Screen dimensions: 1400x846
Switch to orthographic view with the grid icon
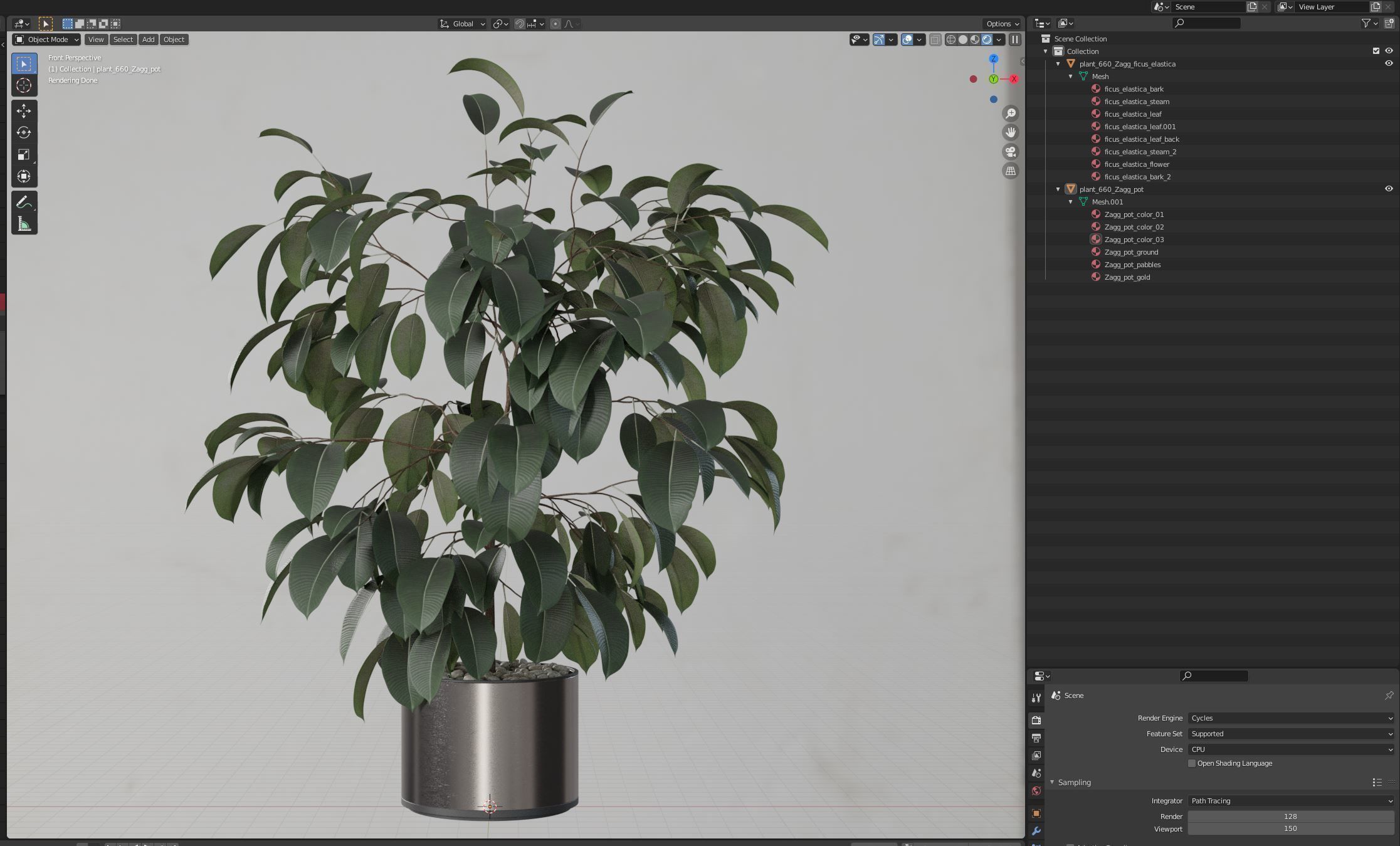(1010, 171)
